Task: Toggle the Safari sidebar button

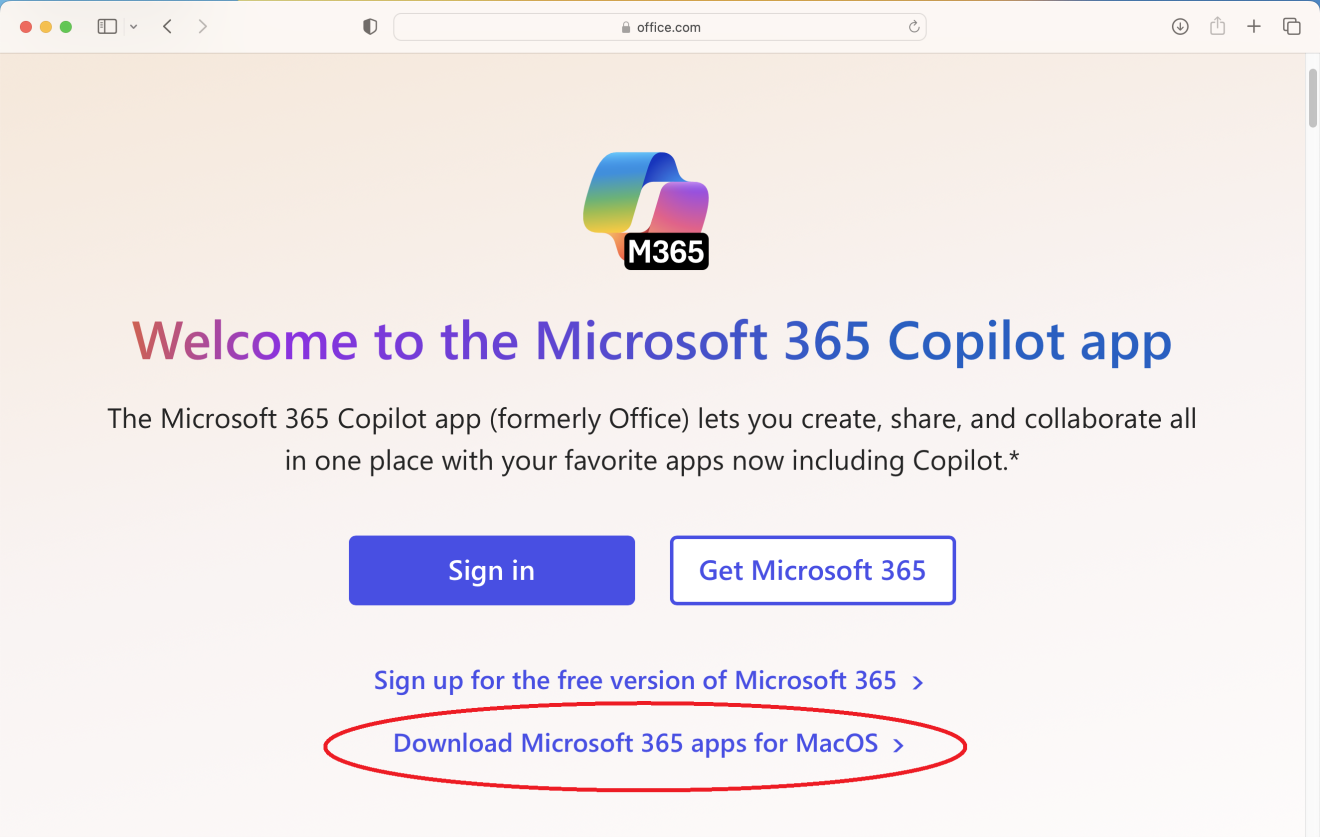Action: [107, 27]
